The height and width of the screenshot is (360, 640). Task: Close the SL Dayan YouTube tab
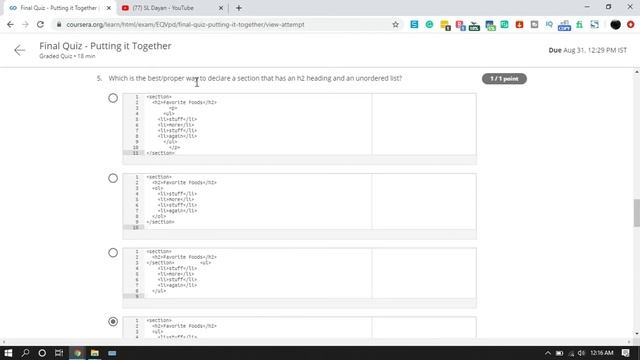click(x=221, y=8)
